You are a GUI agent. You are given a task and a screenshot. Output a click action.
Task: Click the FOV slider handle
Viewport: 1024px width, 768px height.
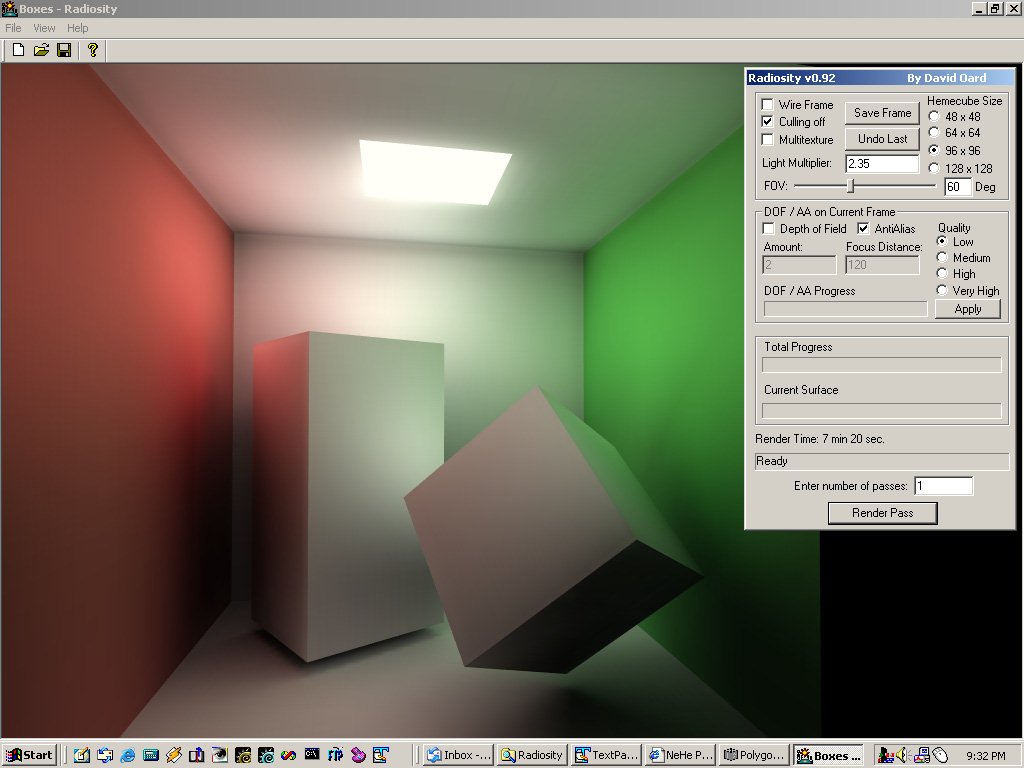coord(851,186)
